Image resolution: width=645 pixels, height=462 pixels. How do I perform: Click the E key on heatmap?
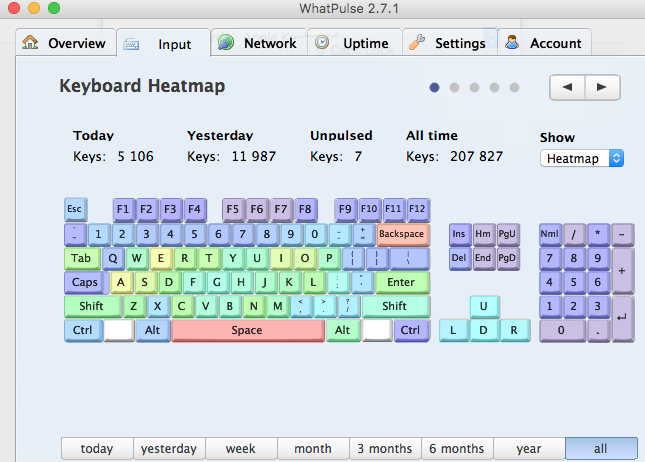coord(161,258)
